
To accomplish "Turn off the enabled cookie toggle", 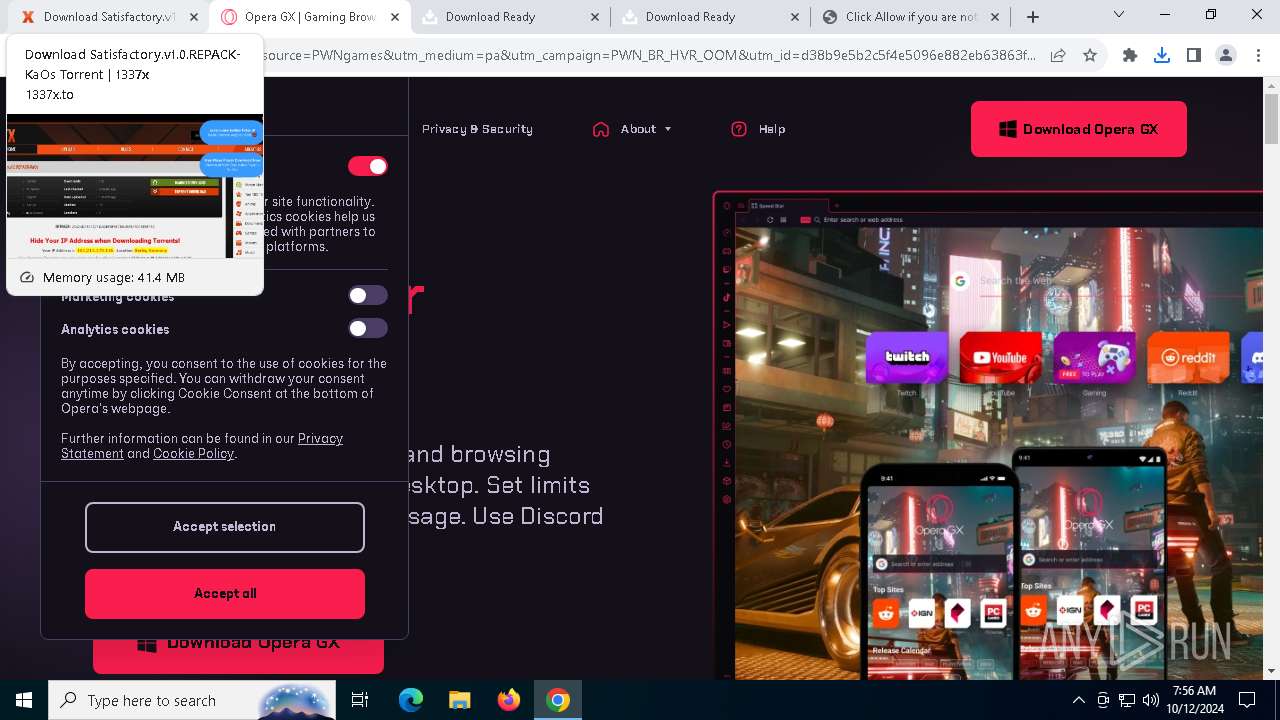I will pyautogui.click(x=367, y=166).
